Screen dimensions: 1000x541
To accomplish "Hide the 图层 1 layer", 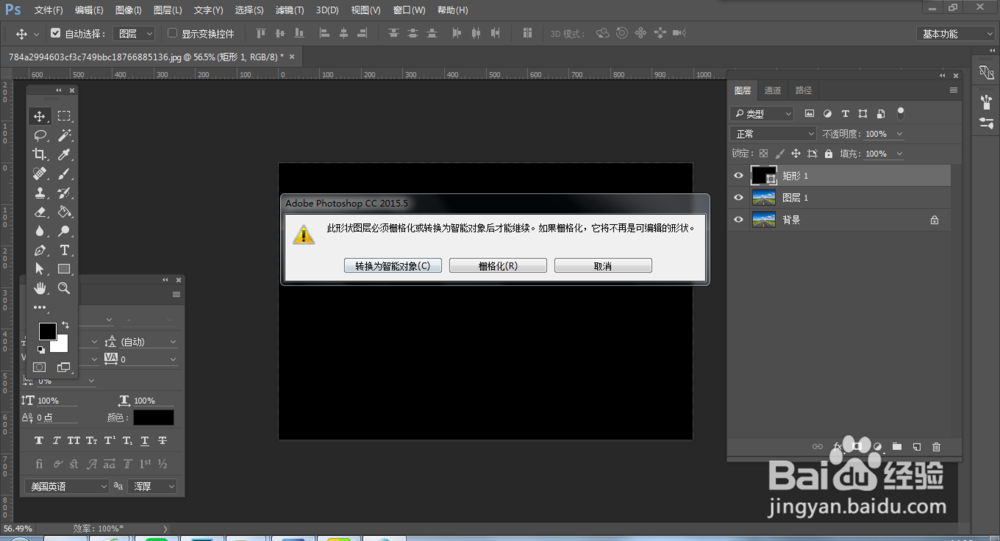I will click(739, 198).
